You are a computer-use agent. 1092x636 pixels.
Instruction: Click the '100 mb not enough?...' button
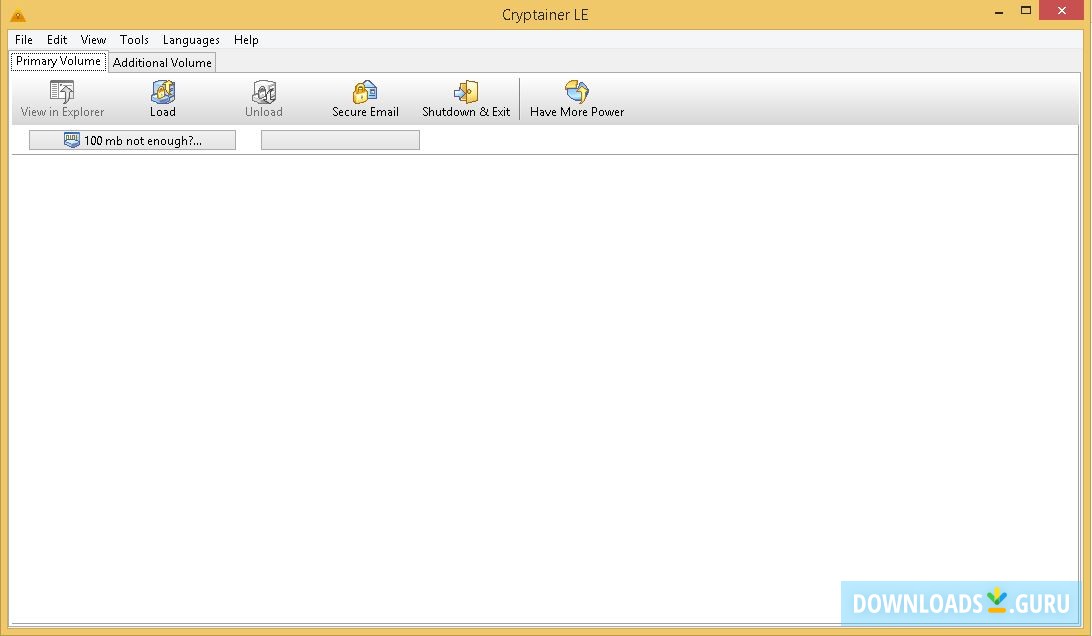coord(132,140)
